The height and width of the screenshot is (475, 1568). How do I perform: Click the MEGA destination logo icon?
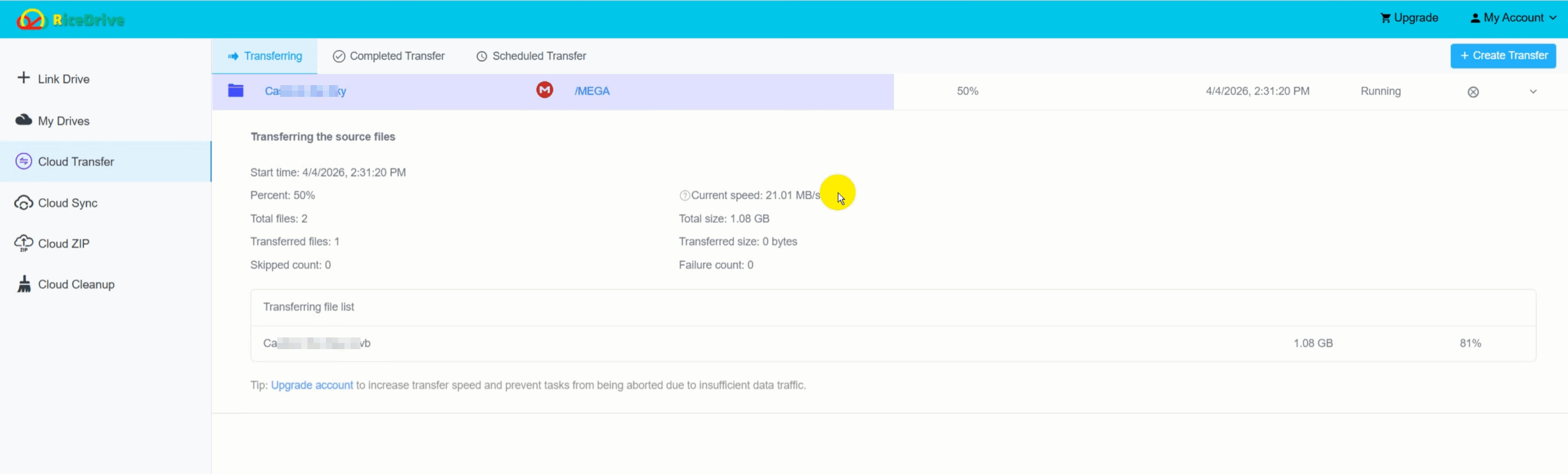pyautogui.click(x=544, y=90)
